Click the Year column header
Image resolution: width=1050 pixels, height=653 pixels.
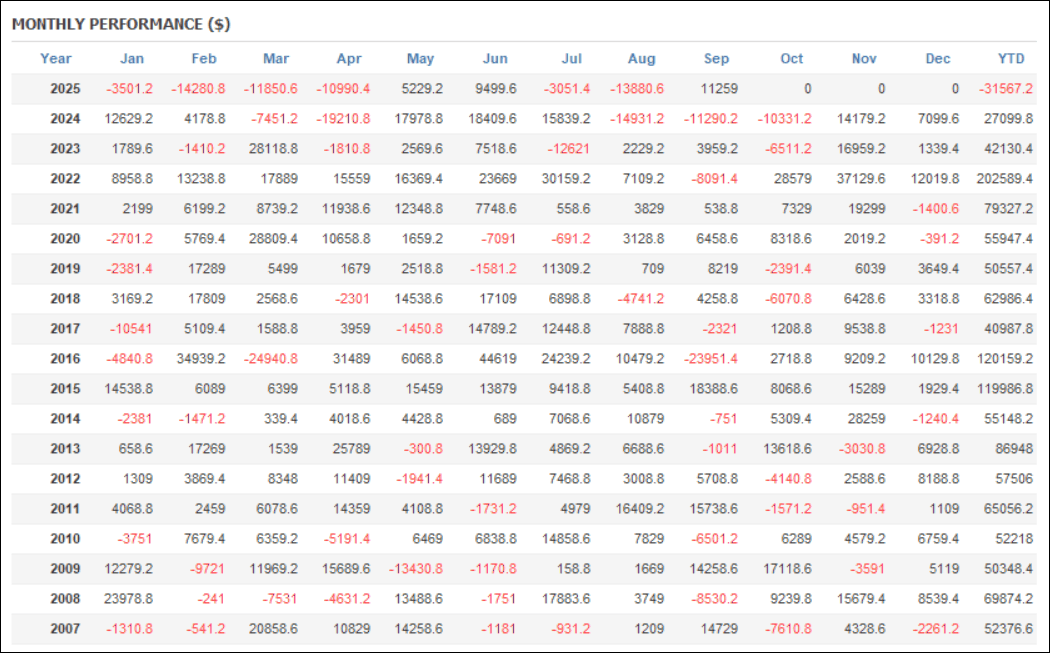coord(56,58)
